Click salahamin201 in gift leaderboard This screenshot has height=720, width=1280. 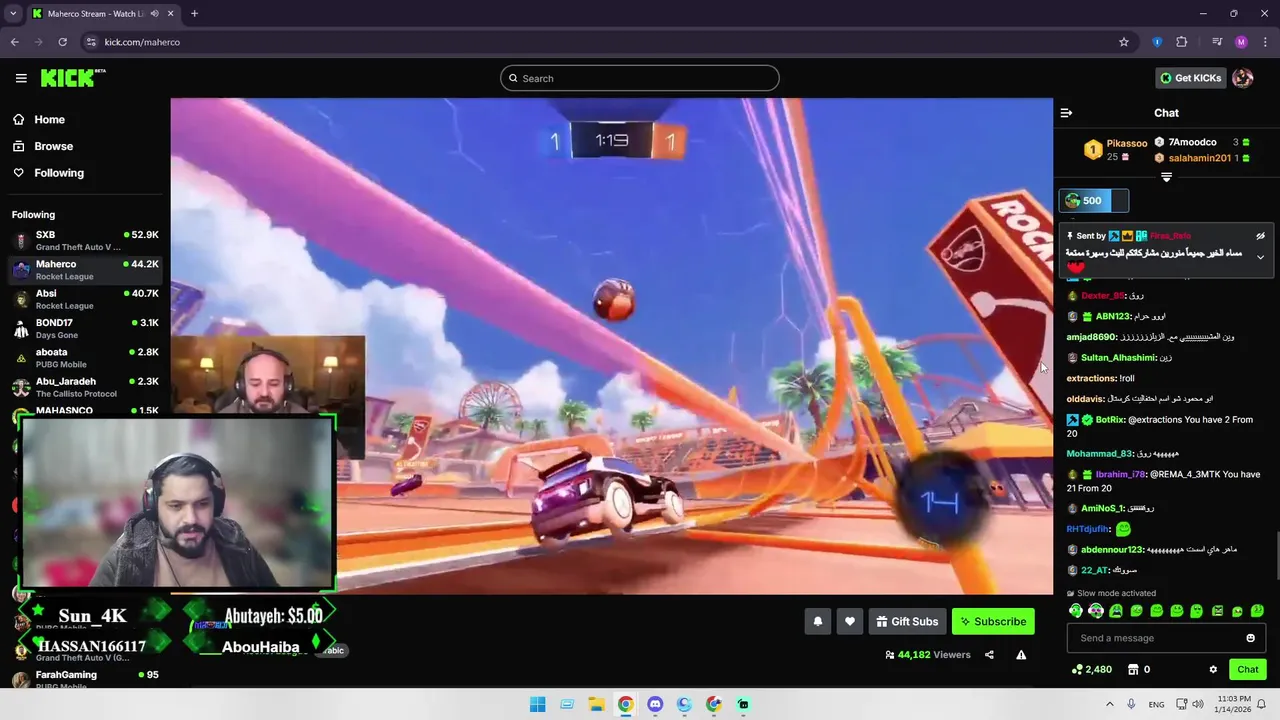tap(1199, 158)
